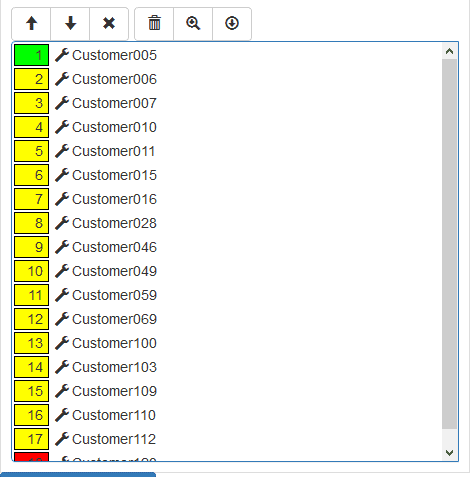Click the magnifier zoom-in icon
The height and width of the screenshot is (477, 471).
(x=193, y=24)
